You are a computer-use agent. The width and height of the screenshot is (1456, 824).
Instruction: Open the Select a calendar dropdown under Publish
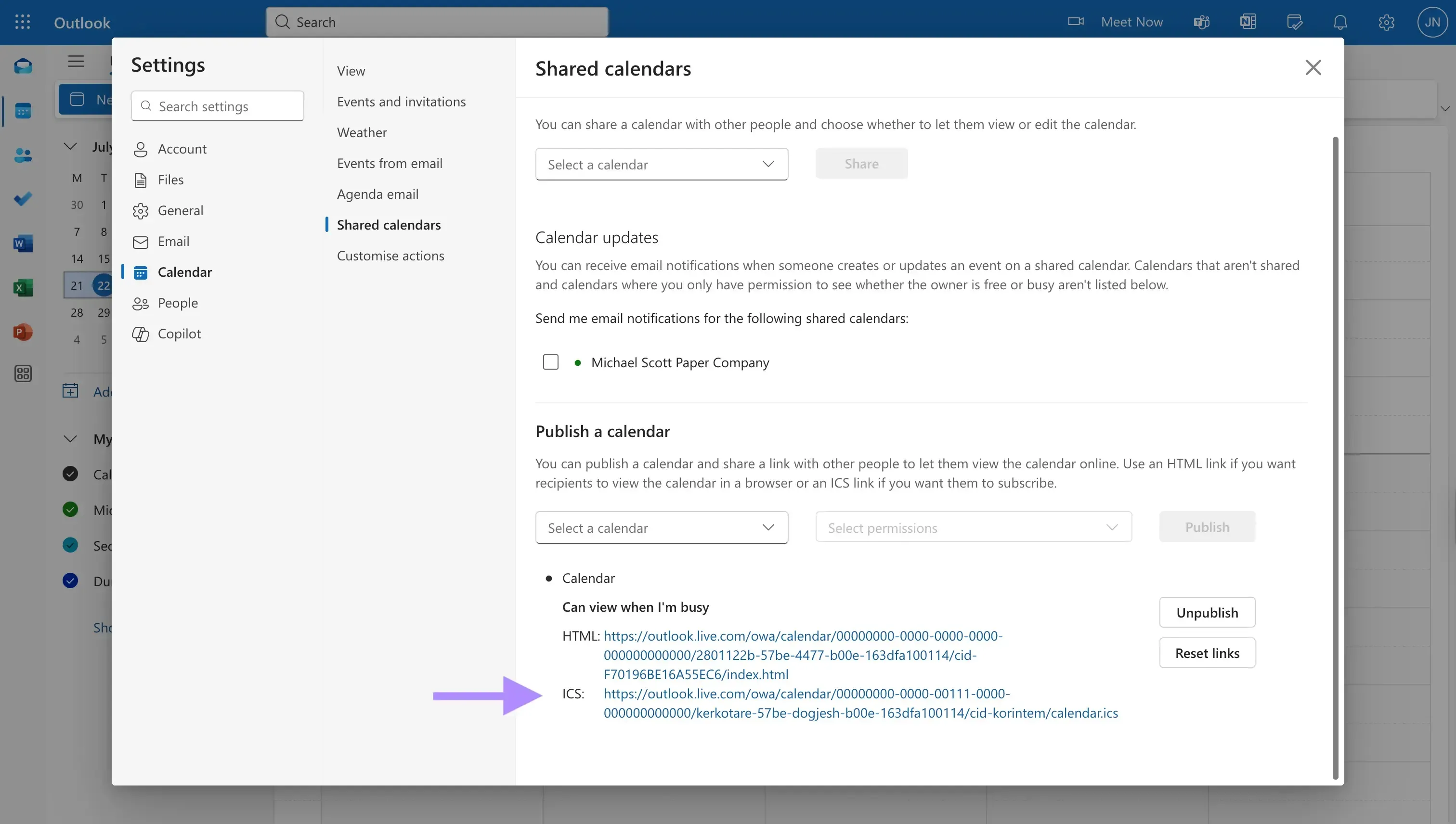pos(661,527)
